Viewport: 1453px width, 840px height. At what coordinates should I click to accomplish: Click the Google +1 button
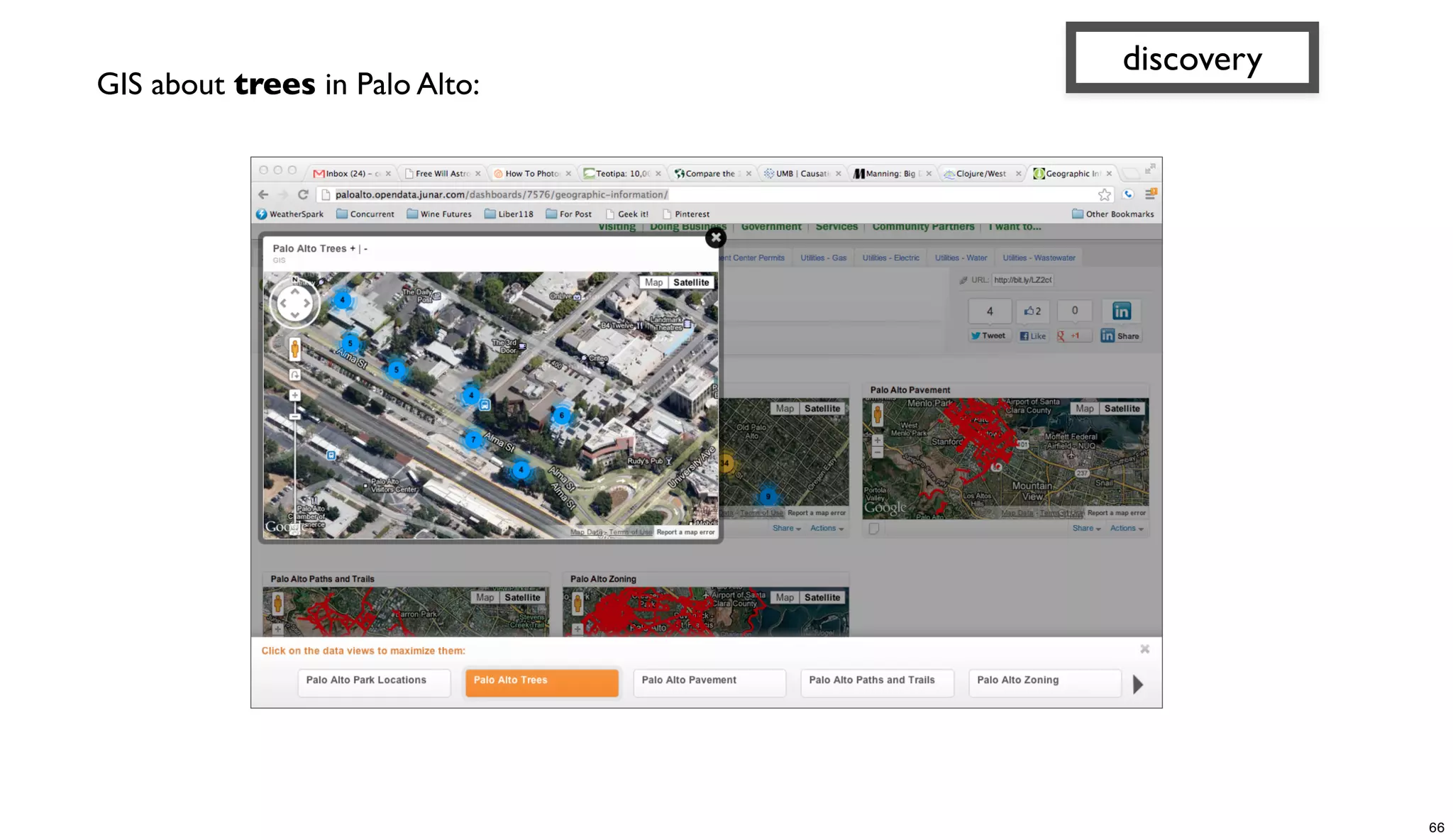[1074, 336]
